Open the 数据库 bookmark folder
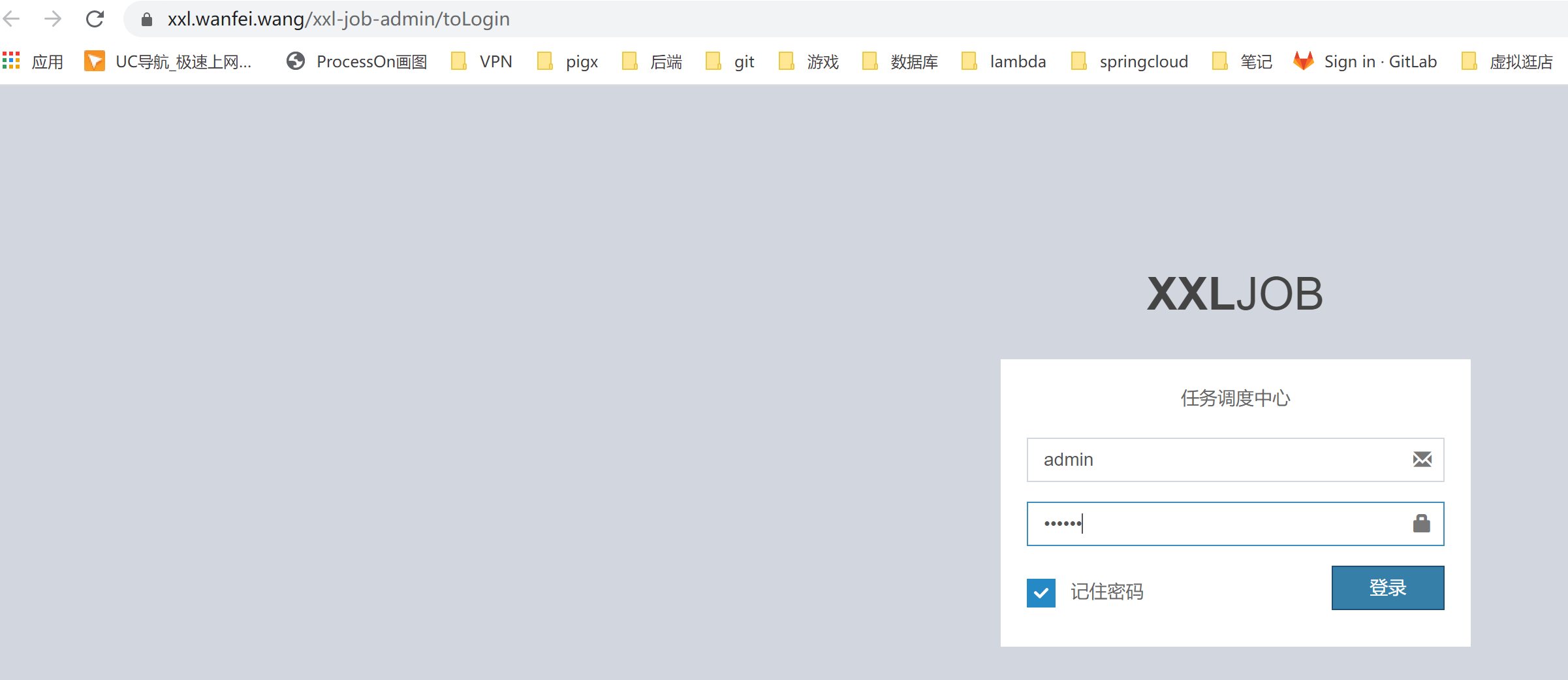The image size is (1568, 680). click(900, 61)
